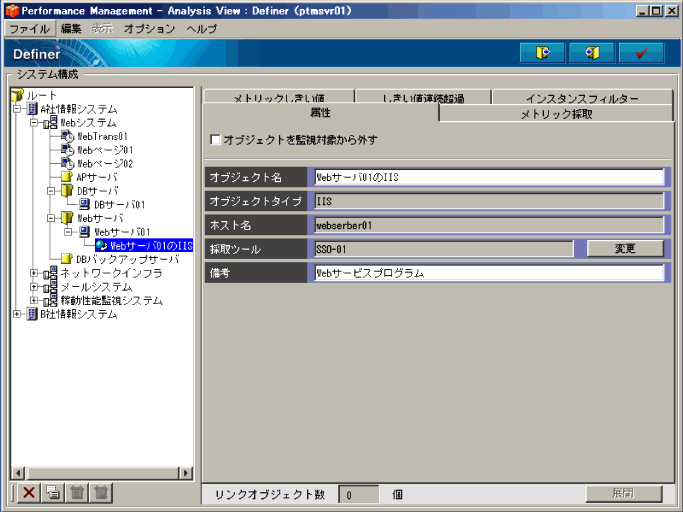Click the DBサーバ folder icon
This screenshot has height=512, width=683.
[66, 190]
